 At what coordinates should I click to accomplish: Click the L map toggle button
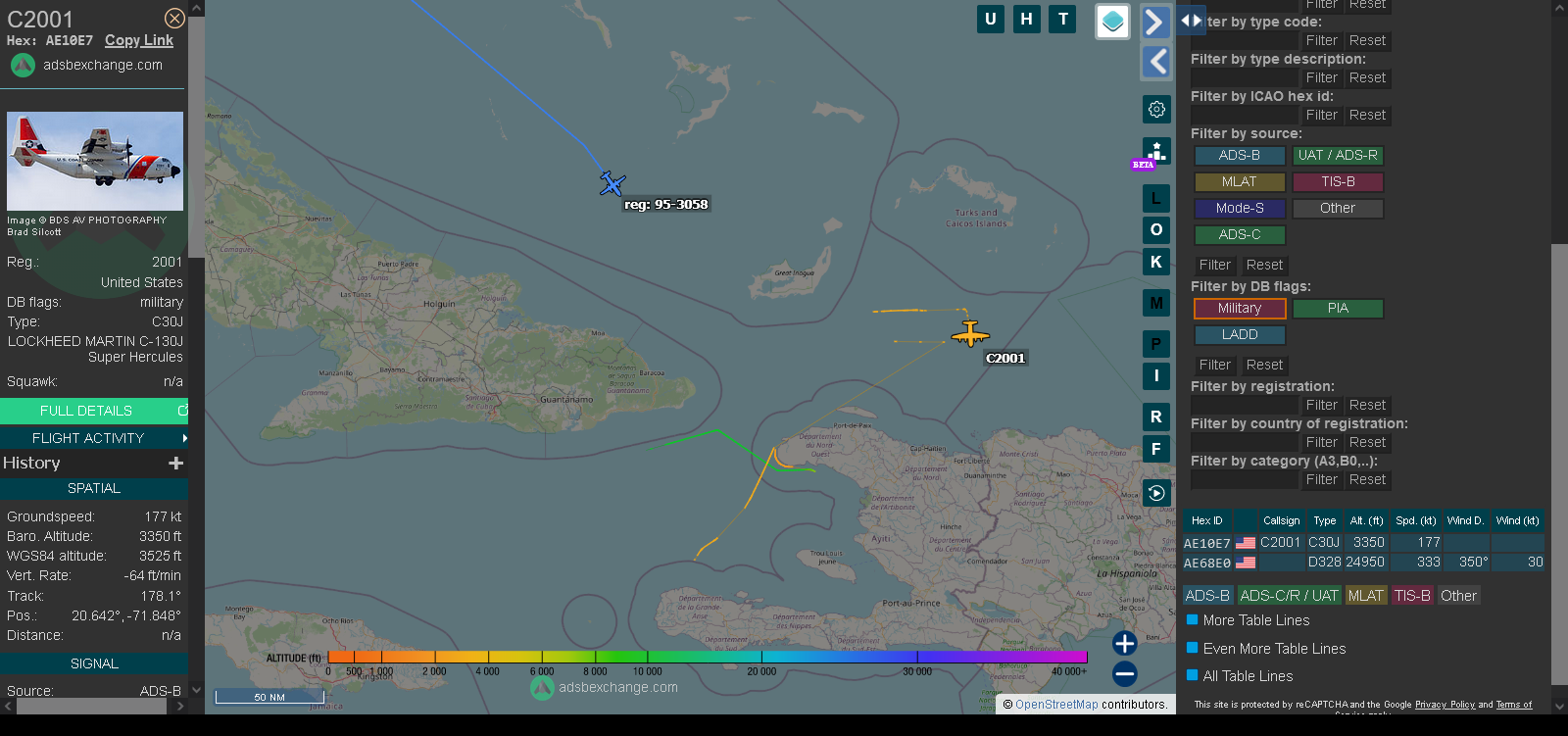1156,199
